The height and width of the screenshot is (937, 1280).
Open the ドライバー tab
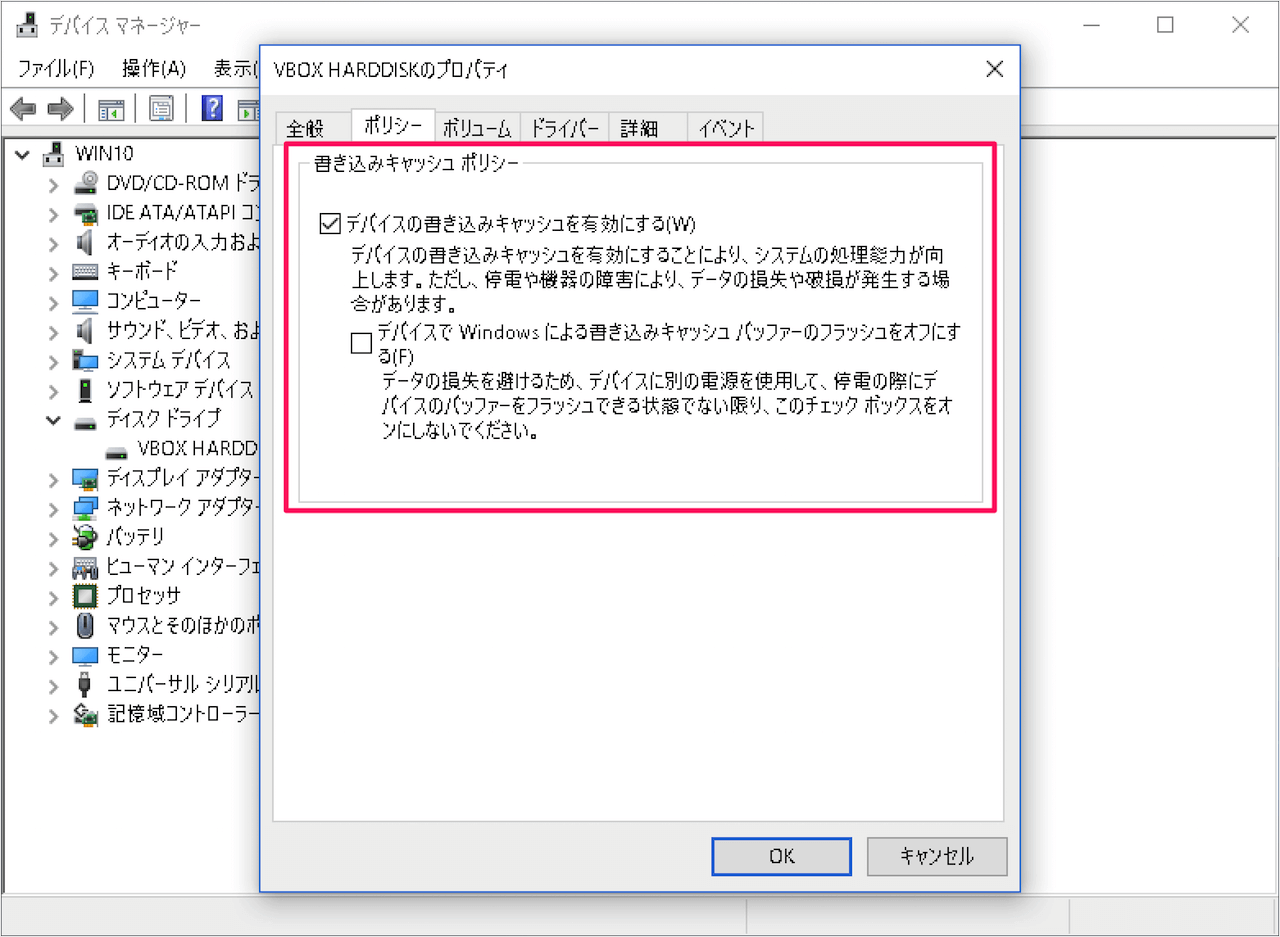tap(564, 128)
